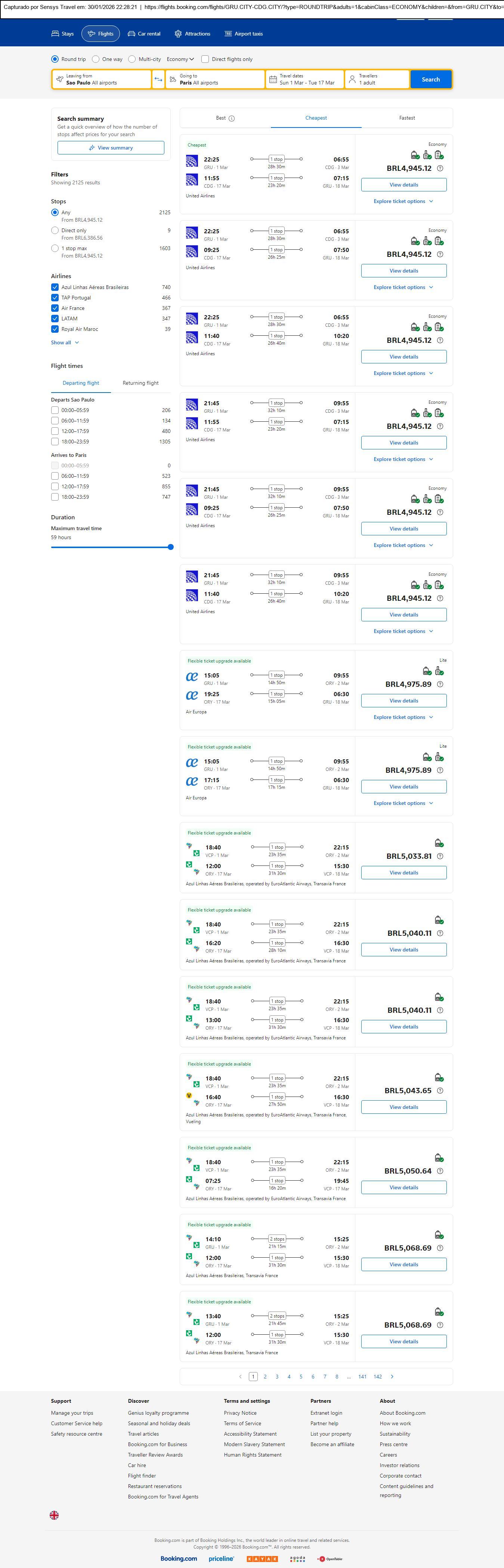Enable Direct flights only checkbox

click(205, 59)
